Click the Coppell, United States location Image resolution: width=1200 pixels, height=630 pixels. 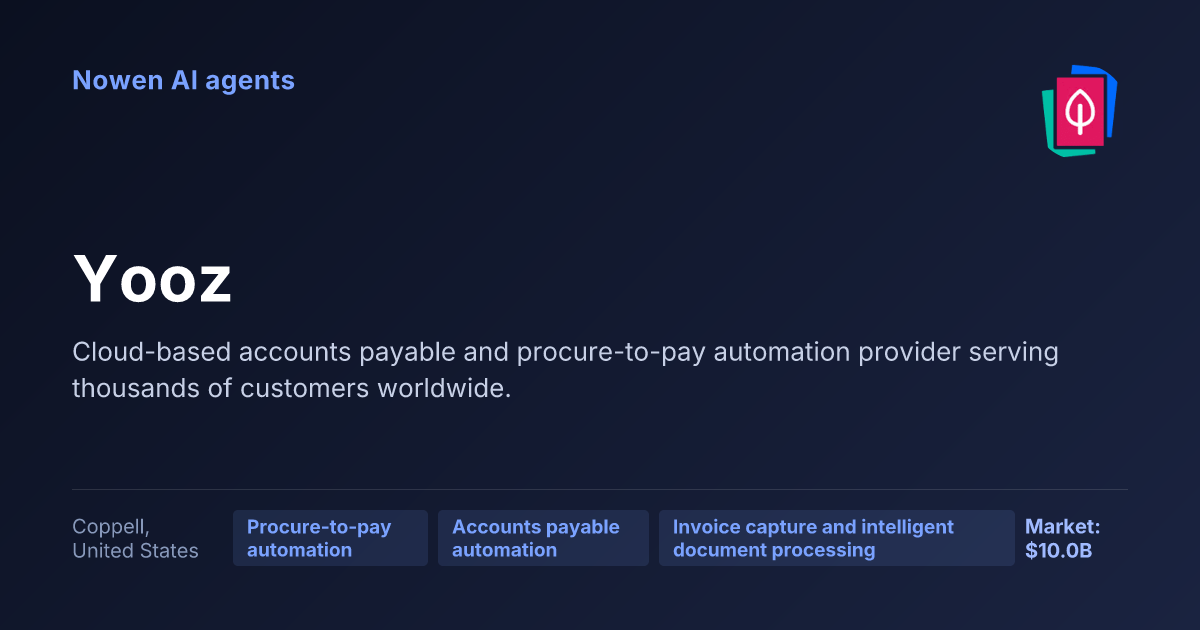(135, 538)
